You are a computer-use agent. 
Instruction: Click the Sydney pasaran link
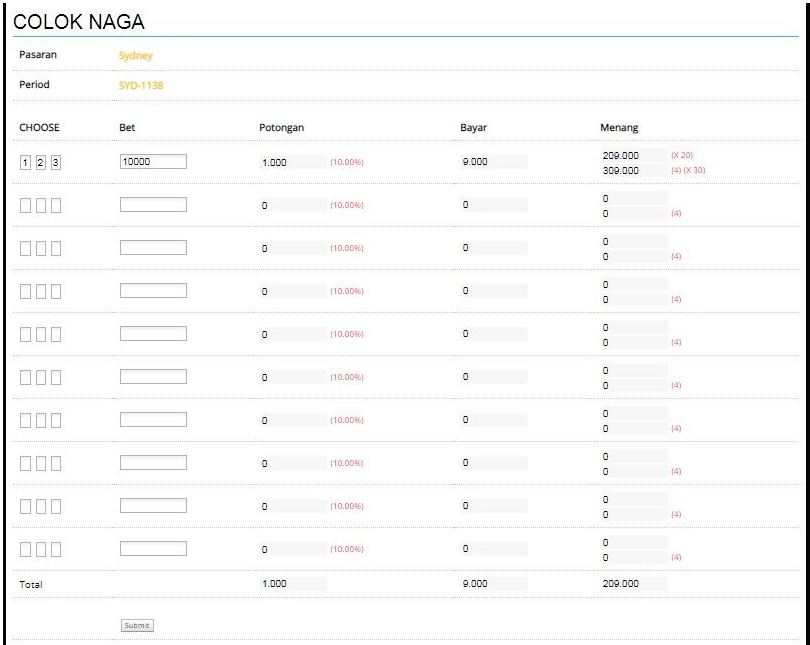click(x=136, y=55)
